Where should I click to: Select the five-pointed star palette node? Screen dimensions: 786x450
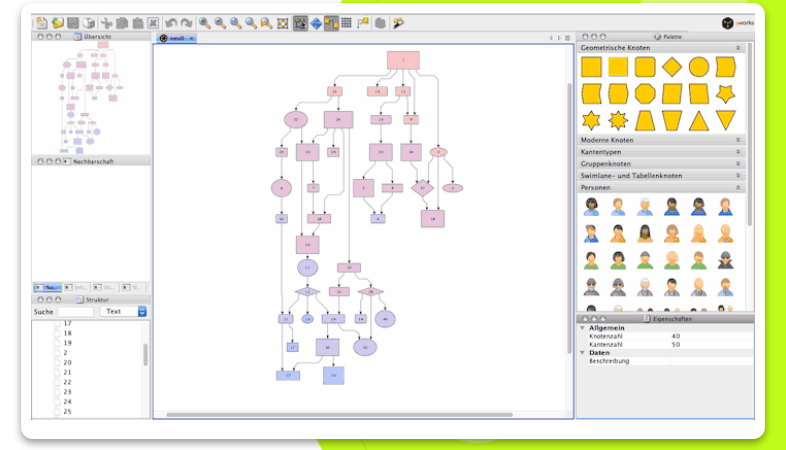click(725, 94)
